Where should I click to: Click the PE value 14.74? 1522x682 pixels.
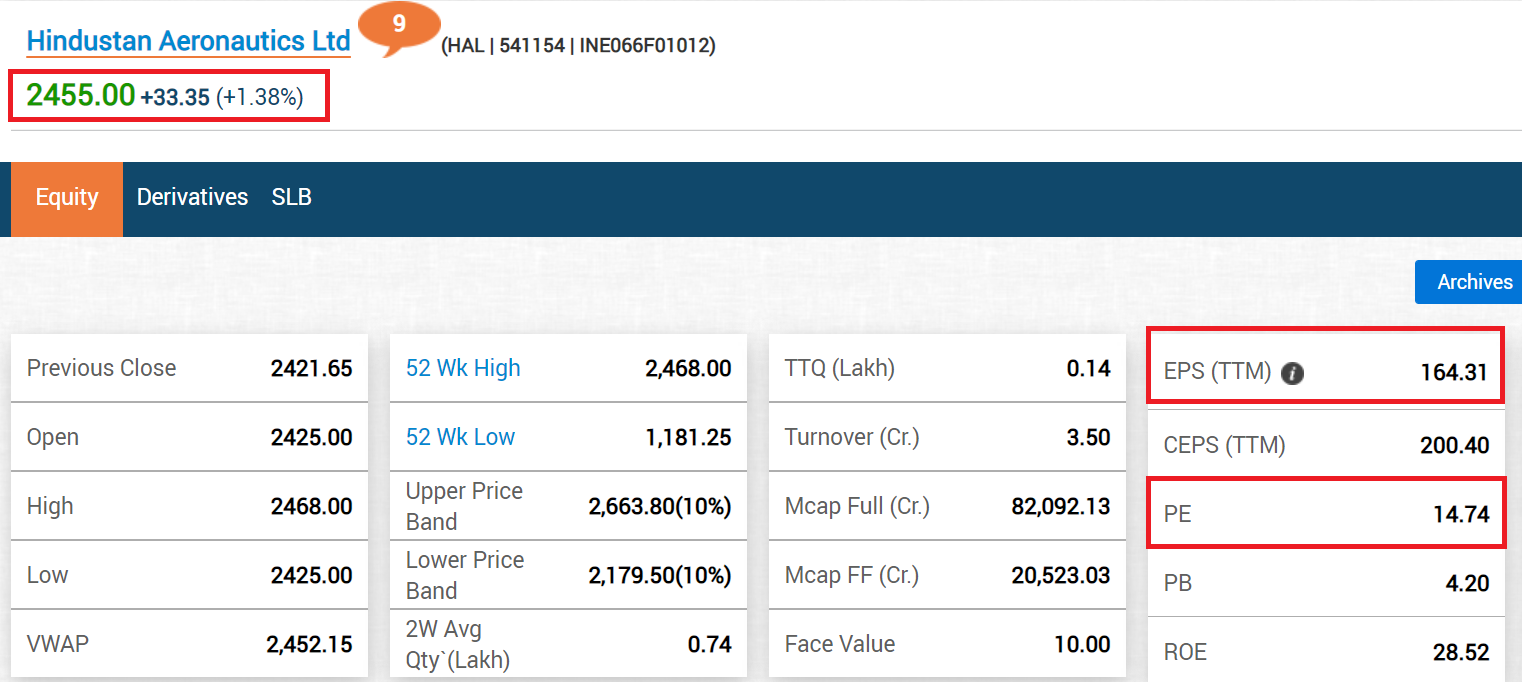1461,515
